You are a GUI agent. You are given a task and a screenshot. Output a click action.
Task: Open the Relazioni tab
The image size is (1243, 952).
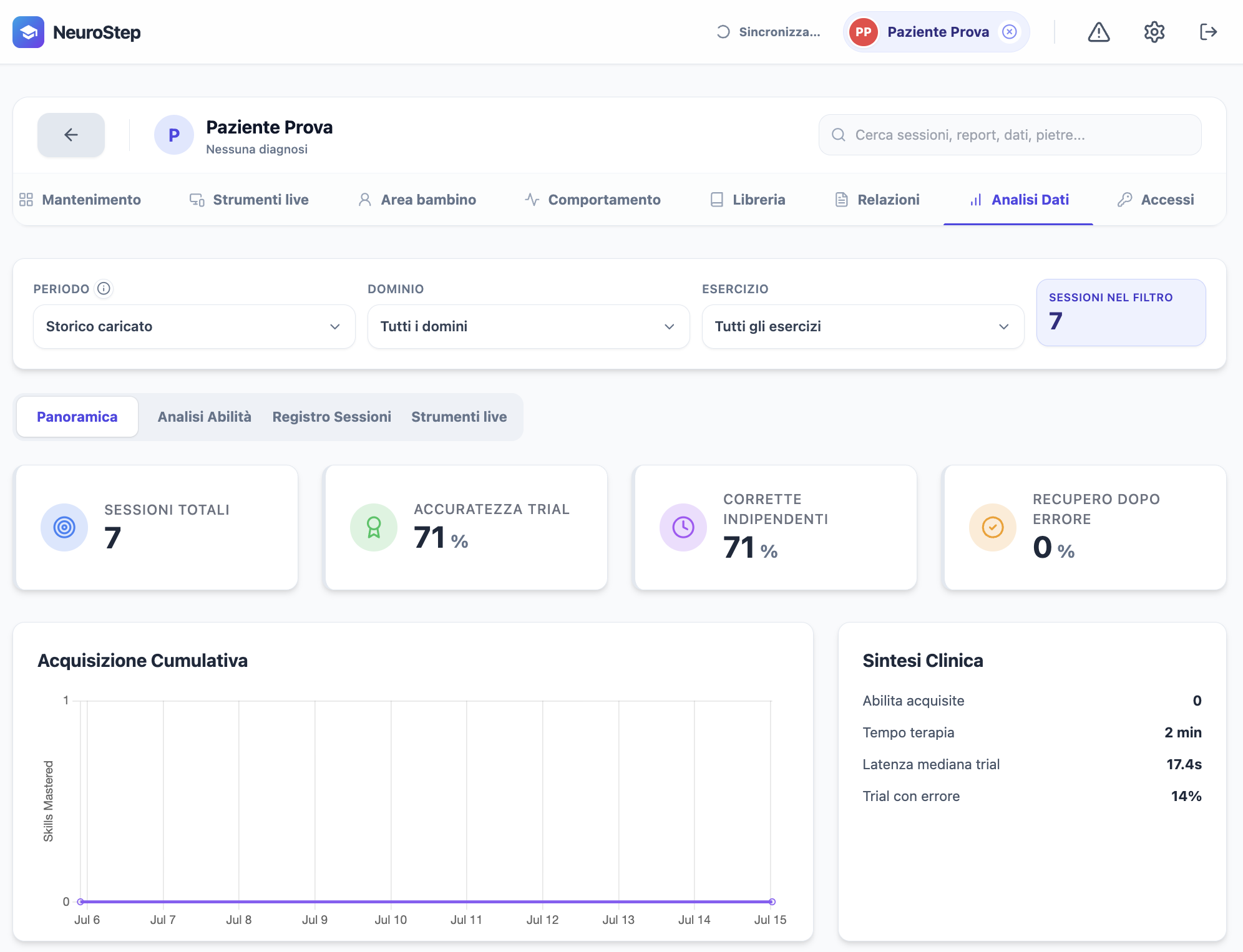(877, 200)
